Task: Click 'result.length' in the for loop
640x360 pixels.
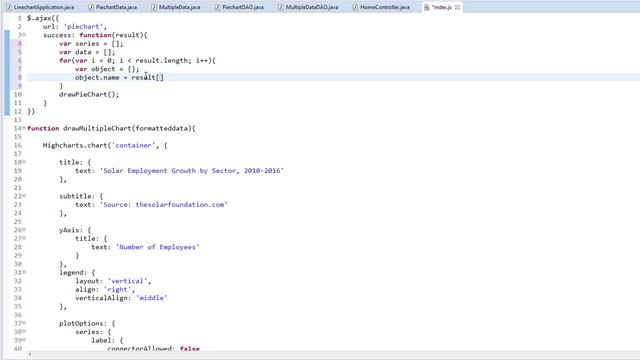Action: coord(161,60)
